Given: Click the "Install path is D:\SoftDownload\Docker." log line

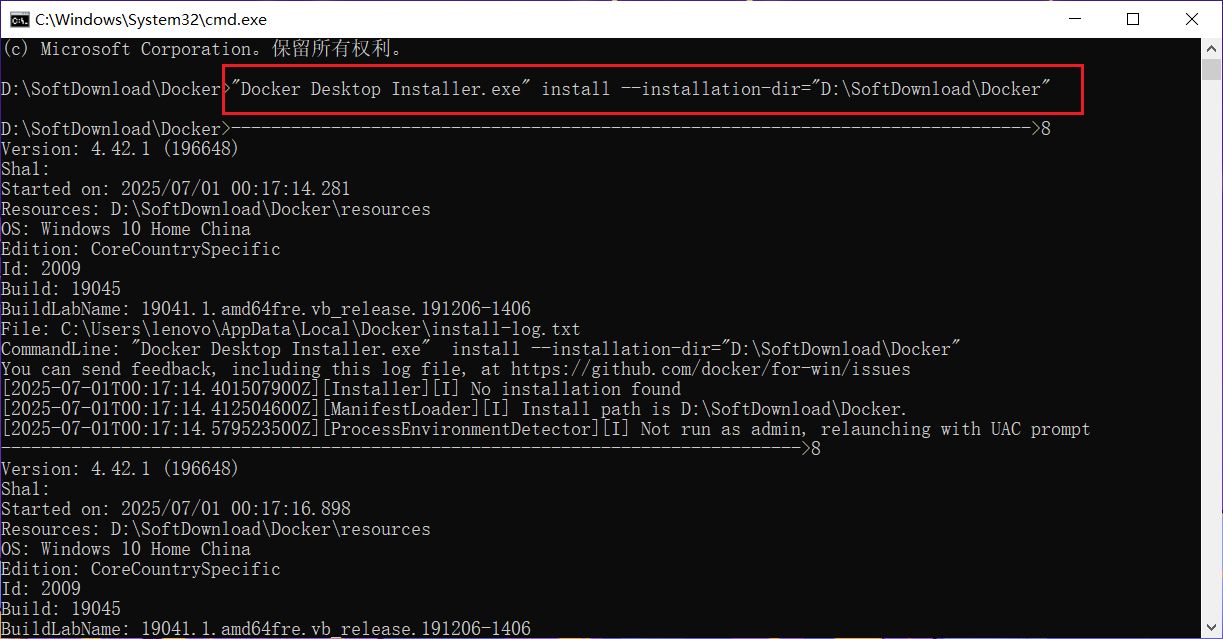Looking at the screenshot, I should click(454, 409).
